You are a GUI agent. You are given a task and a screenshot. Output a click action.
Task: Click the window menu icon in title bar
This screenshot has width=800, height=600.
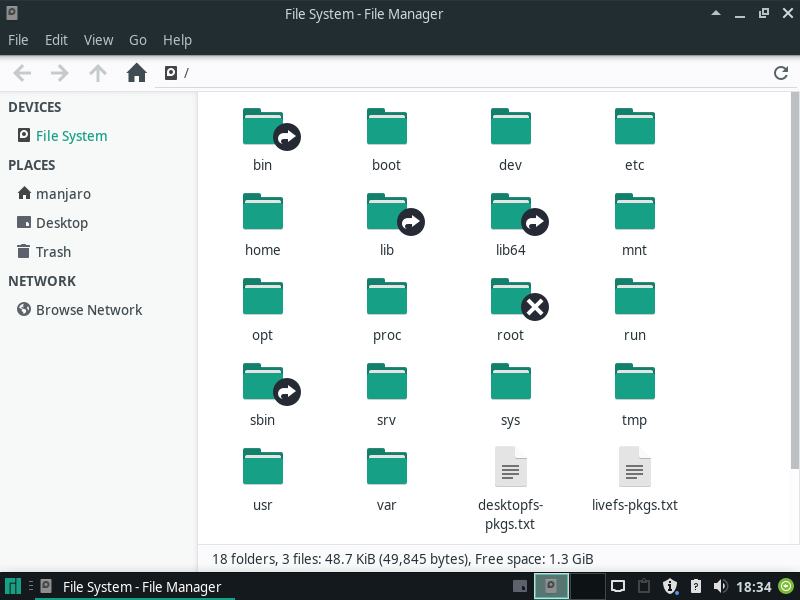click(x=12, y=13)
